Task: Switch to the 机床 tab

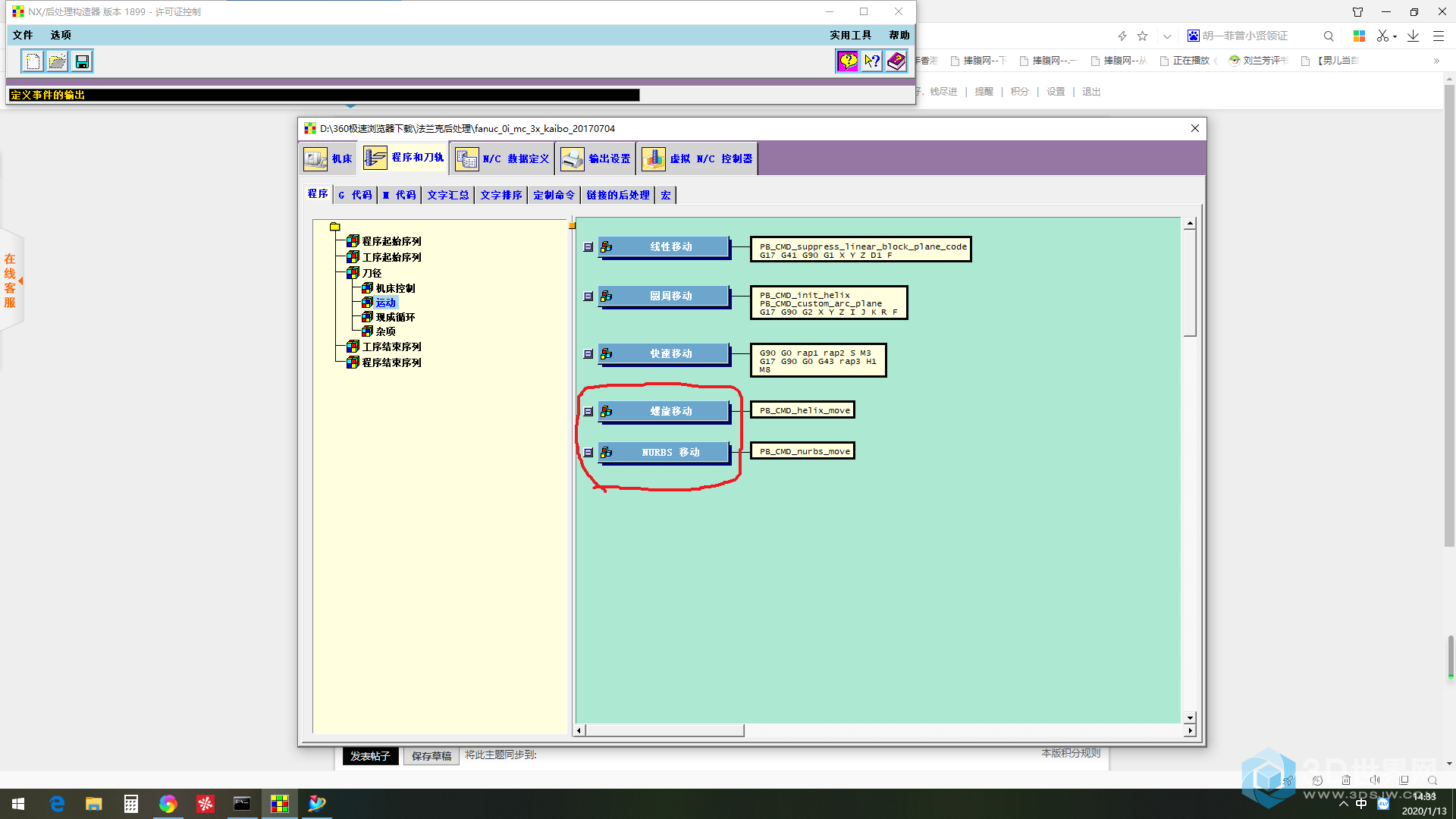Action: 328,158
